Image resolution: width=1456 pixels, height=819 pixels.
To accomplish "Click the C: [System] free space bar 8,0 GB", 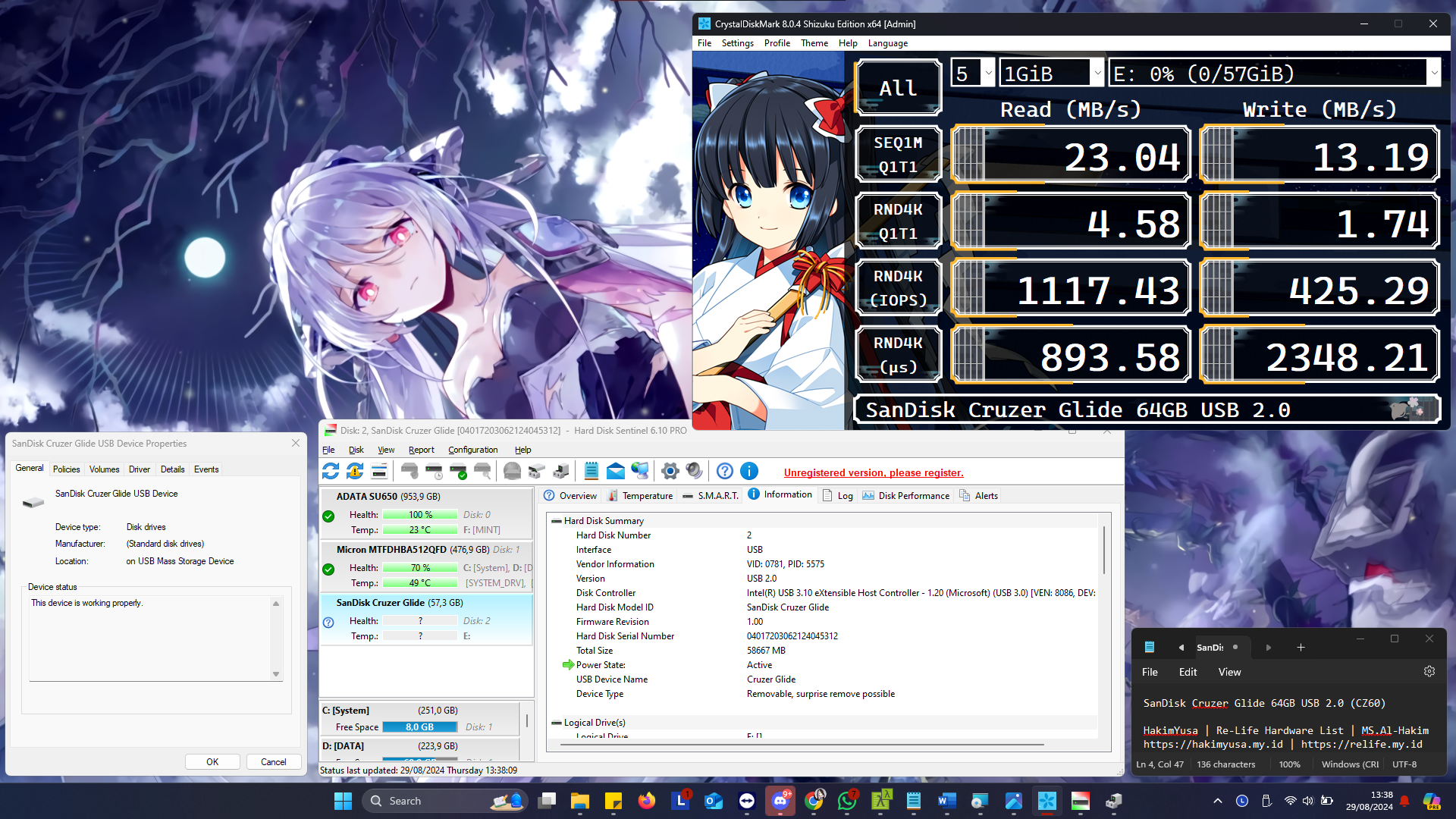I will (x=420, y=727).
